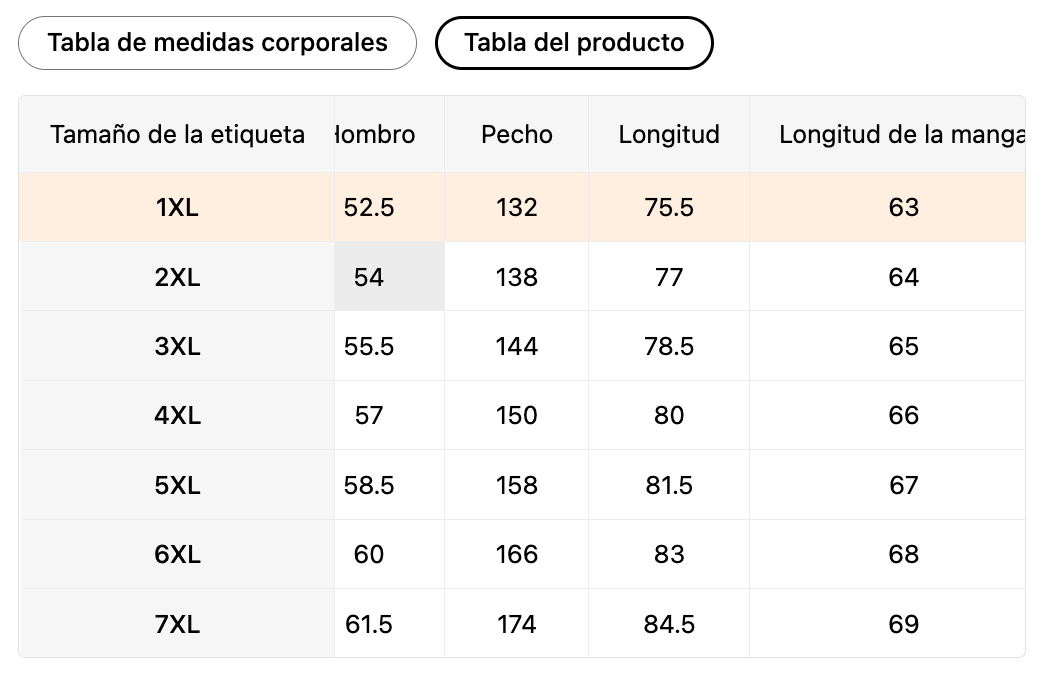The image size is (1048, 684).
Task: Select the 7XL size row label
Action: (x=177, y=624)
